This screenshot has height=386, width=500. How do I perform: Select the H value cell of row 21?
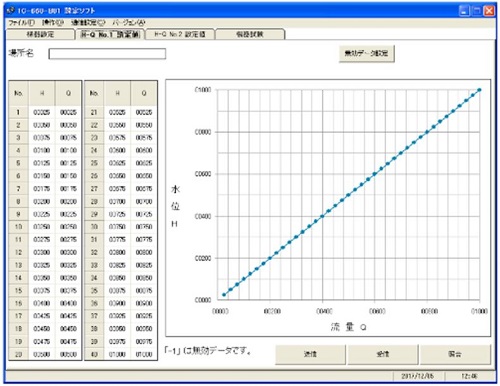click(x=117, y=112)
